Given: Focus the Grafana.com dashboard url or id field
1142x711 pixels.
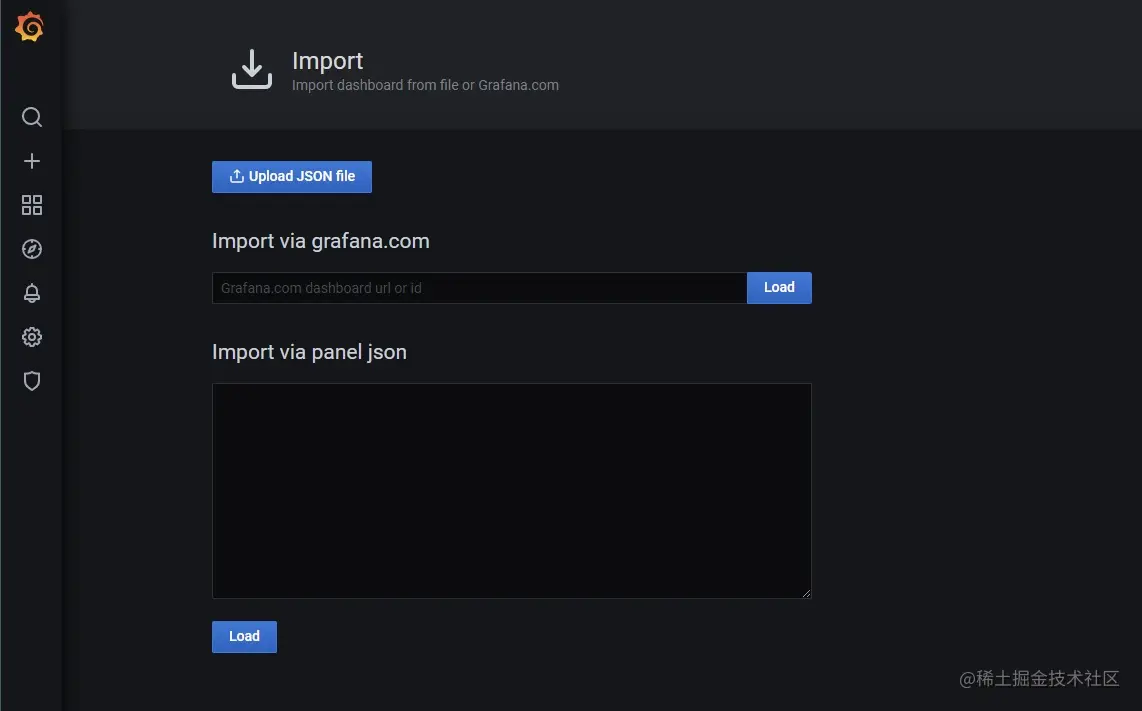Looking at the screenshot, I should coord(479,288).
